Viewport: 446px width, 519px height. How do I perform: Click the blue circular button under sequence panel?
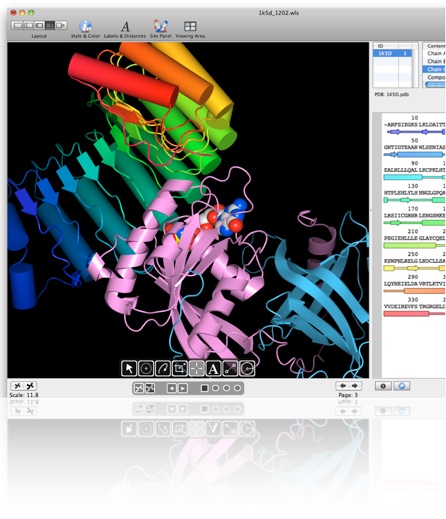(x=402, y=386)
